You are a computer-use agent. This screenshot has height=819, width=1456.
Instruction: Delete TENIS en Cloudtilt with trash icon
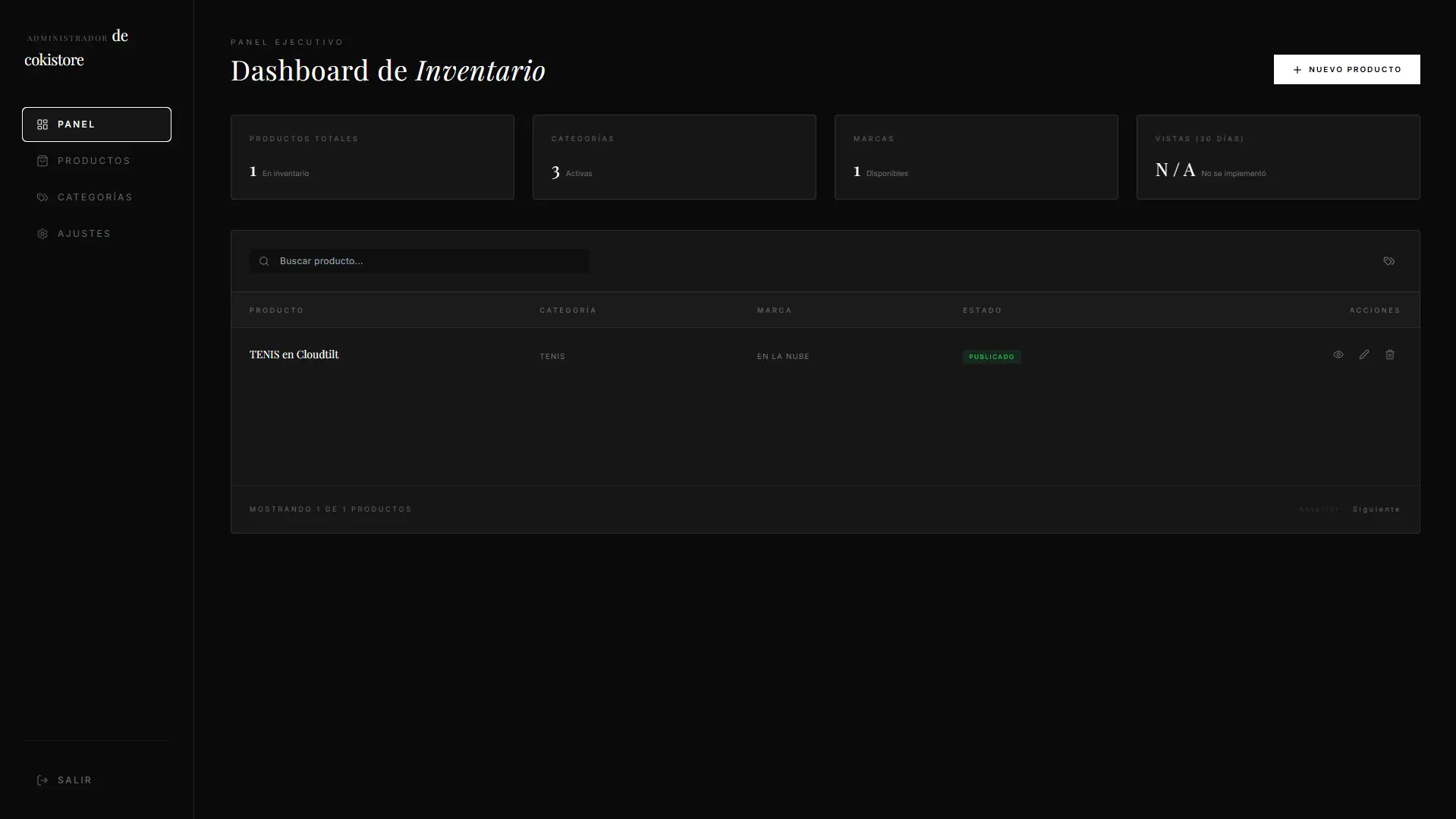tap(1390, 354)
